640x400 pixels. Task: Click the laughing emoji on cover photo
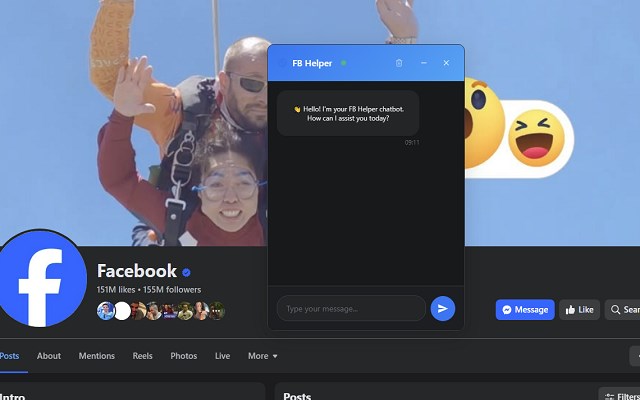536,138
